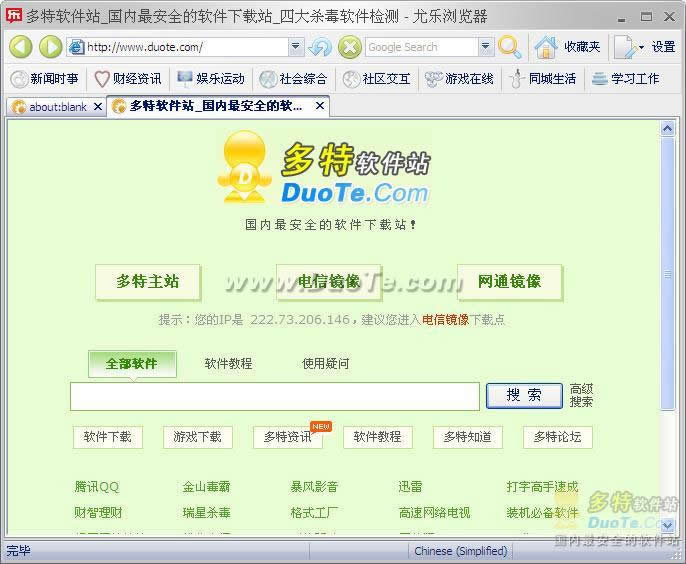Click the 完毕 status text
Image resolution: width=686 pixels, height=564 pixels.
click(18, 550)
